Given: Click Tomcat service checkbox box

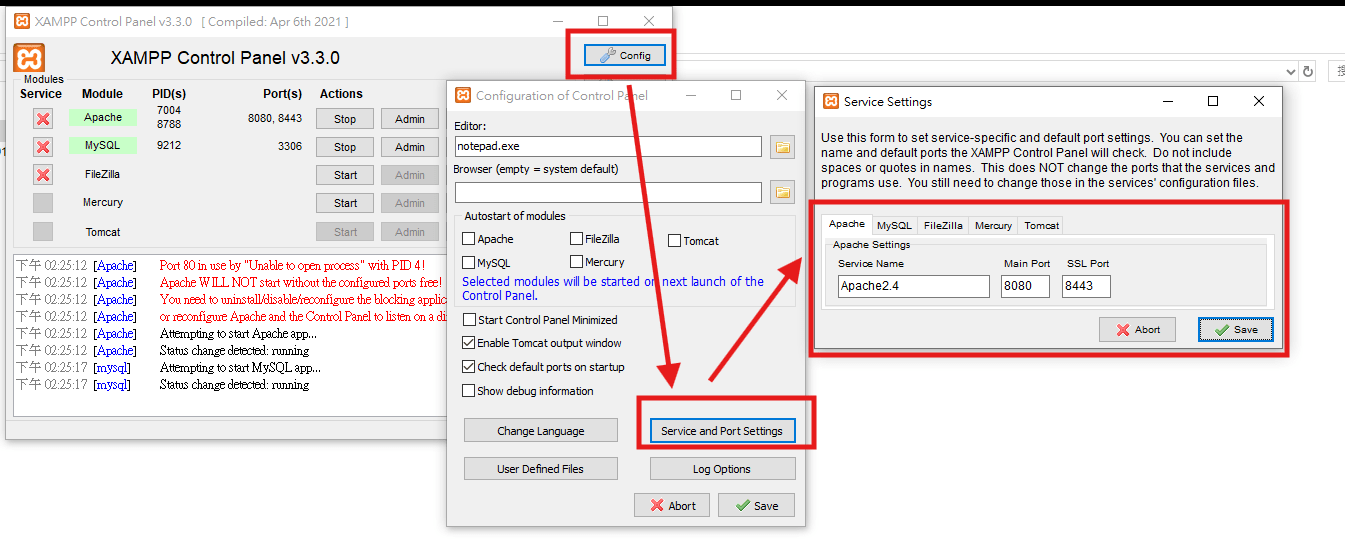Looking at the screenshot, I should tap(43, 231).
